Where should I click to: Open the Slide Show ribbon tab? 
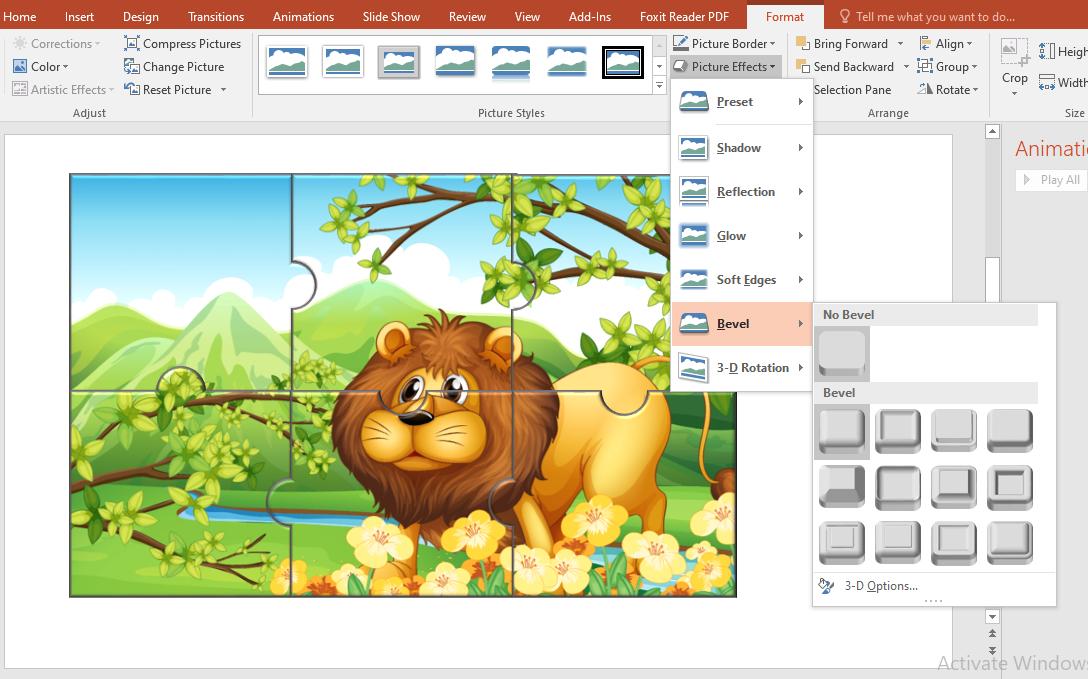pyautogui.click(x=390, y=16)
